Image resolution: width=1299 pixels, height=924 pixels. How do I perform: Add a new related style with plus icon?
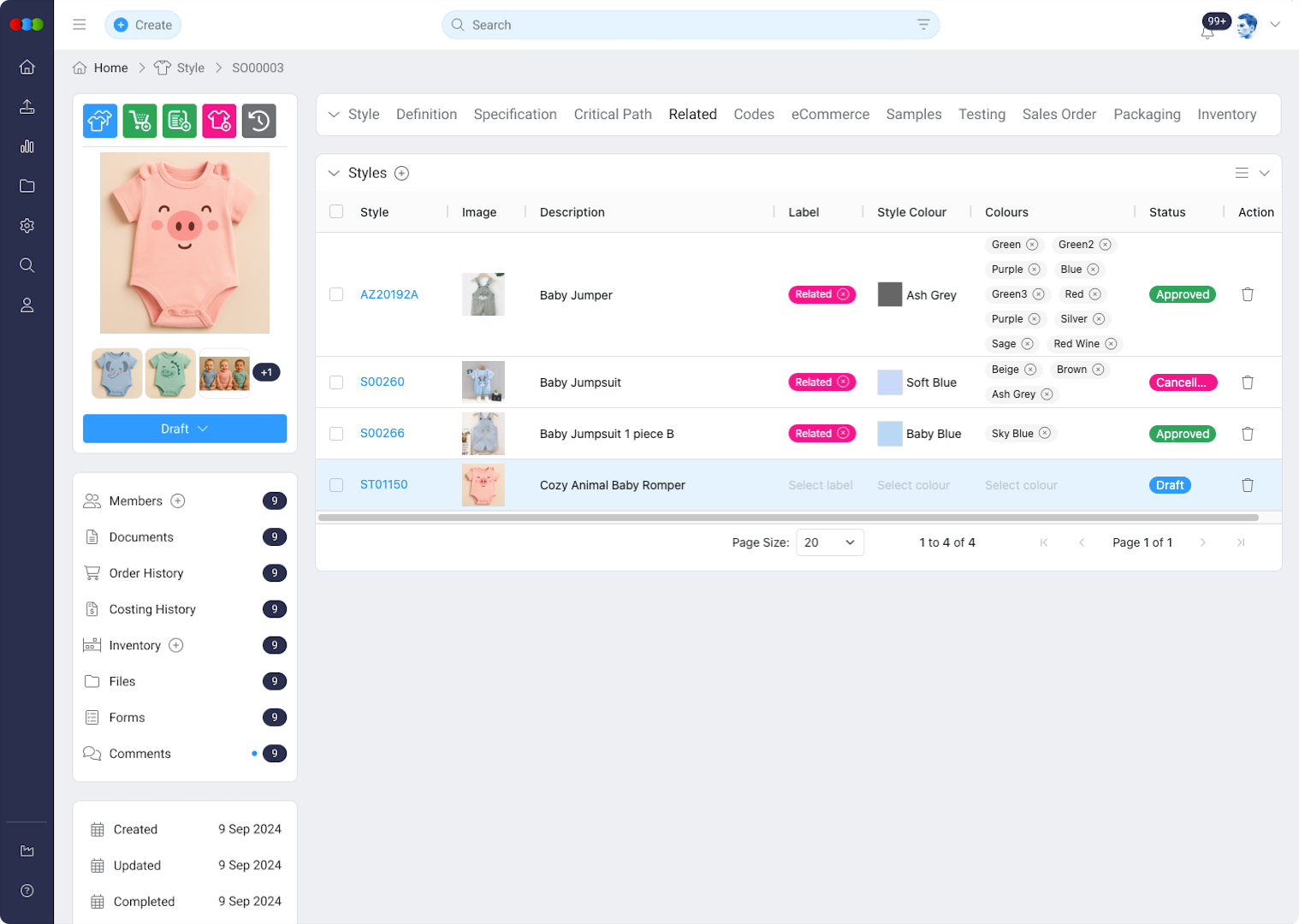pos(401,173)
